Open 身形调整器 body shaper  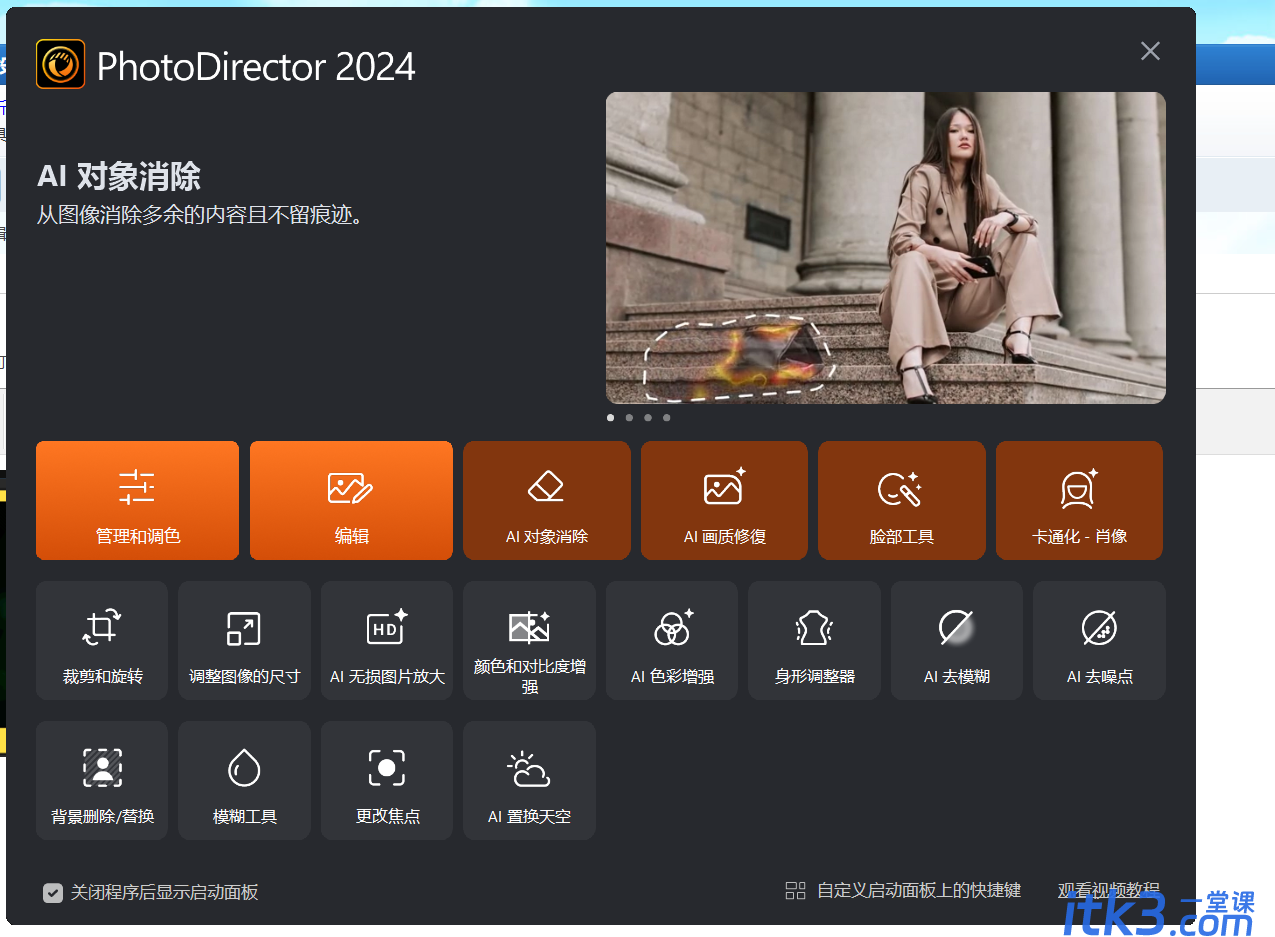point(814,640)
